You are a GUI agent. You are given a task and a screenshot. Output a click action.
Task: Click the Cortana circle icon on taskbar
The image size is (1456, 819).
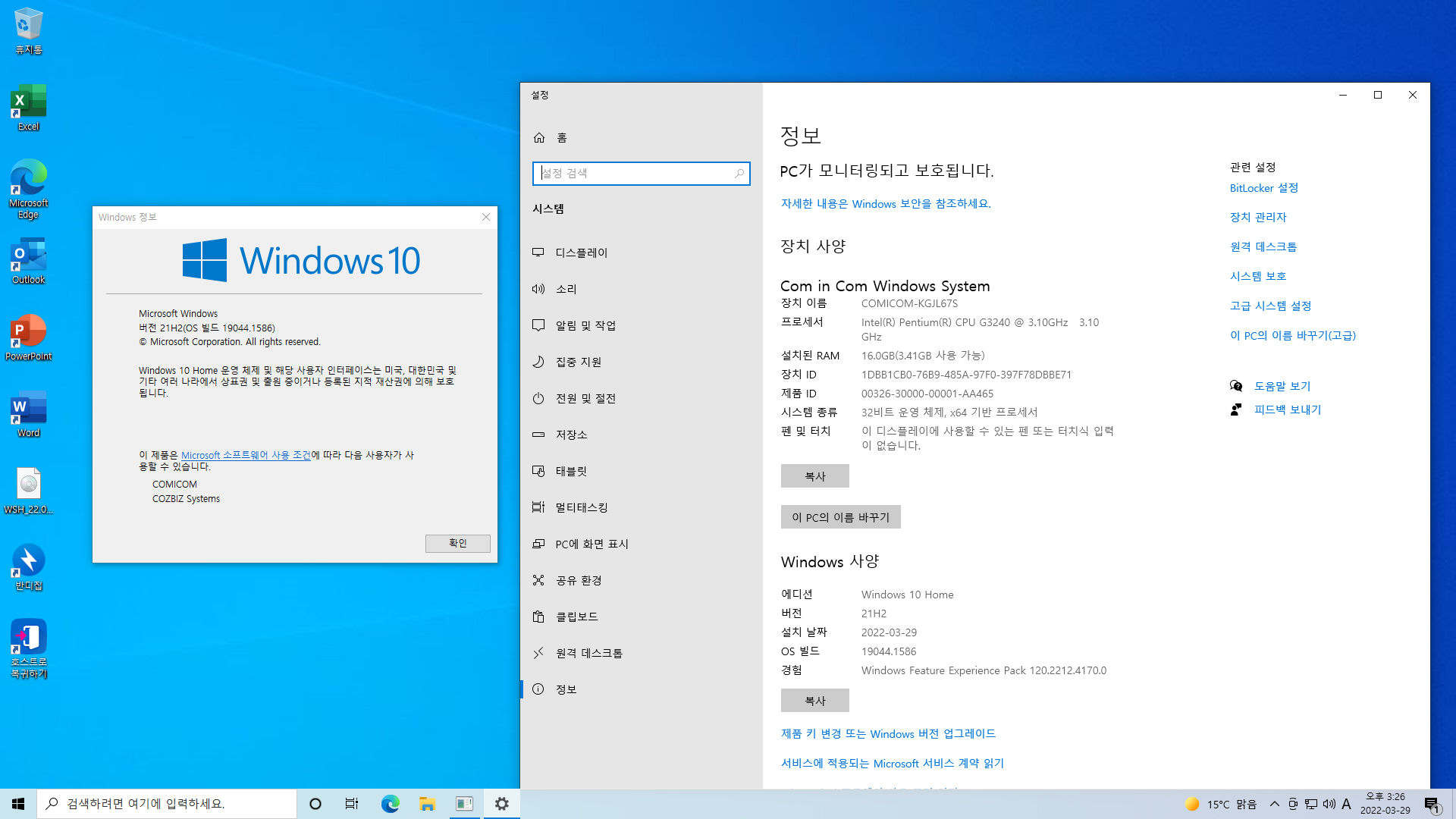(315, 804)
